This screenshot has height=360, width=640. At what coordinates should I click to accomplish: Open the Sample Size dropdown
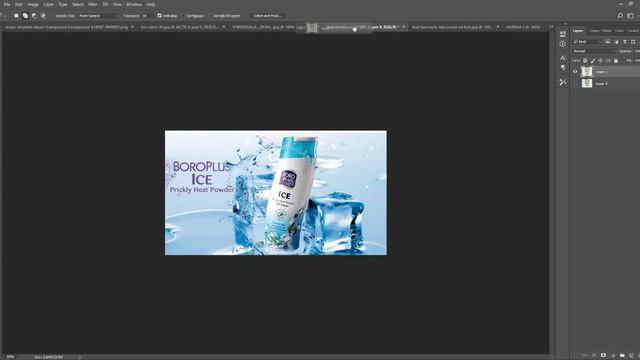point(98,16)
